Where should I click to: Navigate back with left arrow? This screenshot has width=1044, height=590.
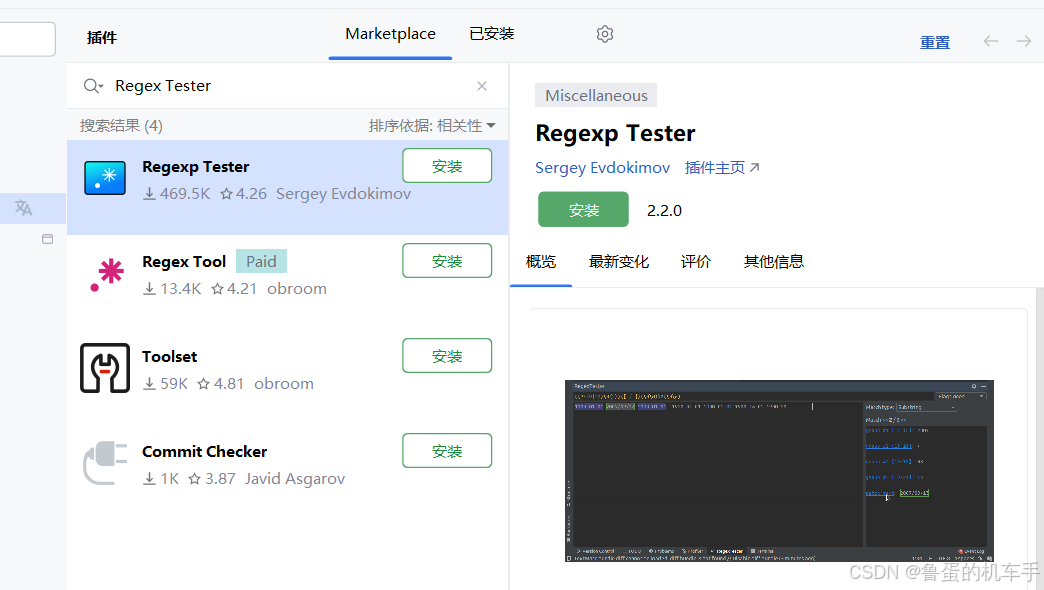pos(991,41)
